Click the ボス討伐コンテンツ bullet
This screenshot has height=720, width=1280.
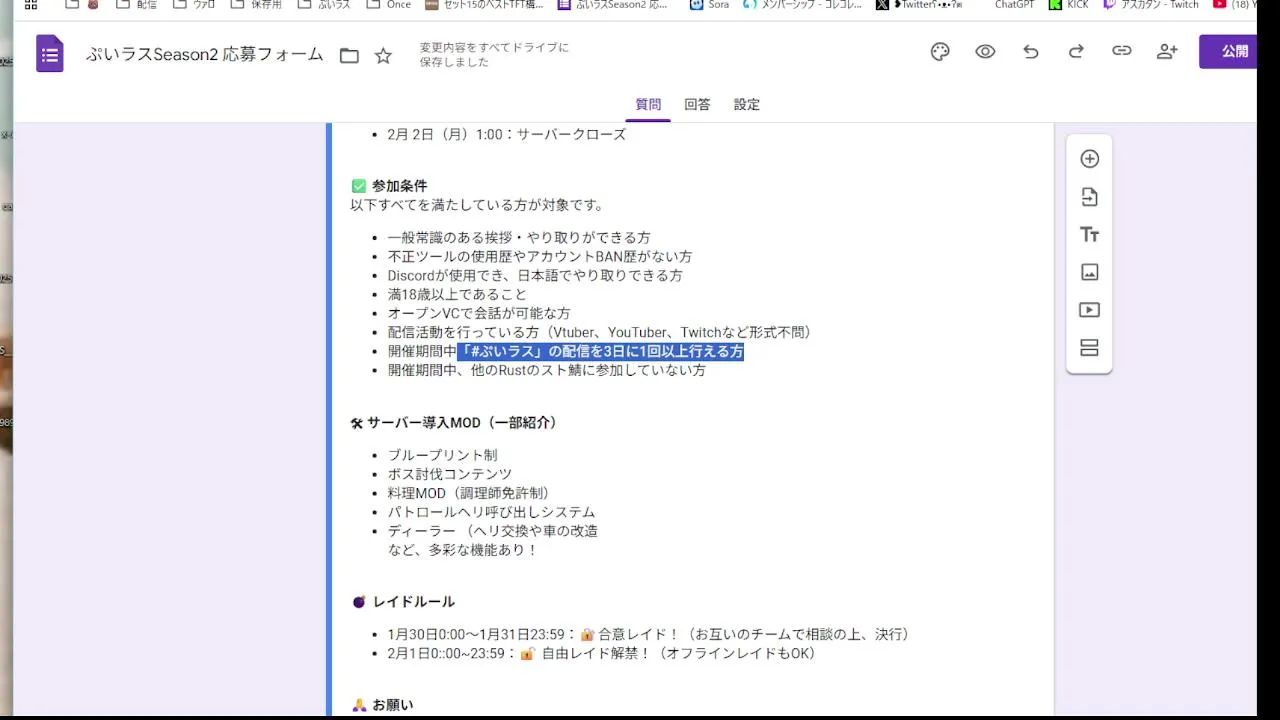(x=450, y=474)
